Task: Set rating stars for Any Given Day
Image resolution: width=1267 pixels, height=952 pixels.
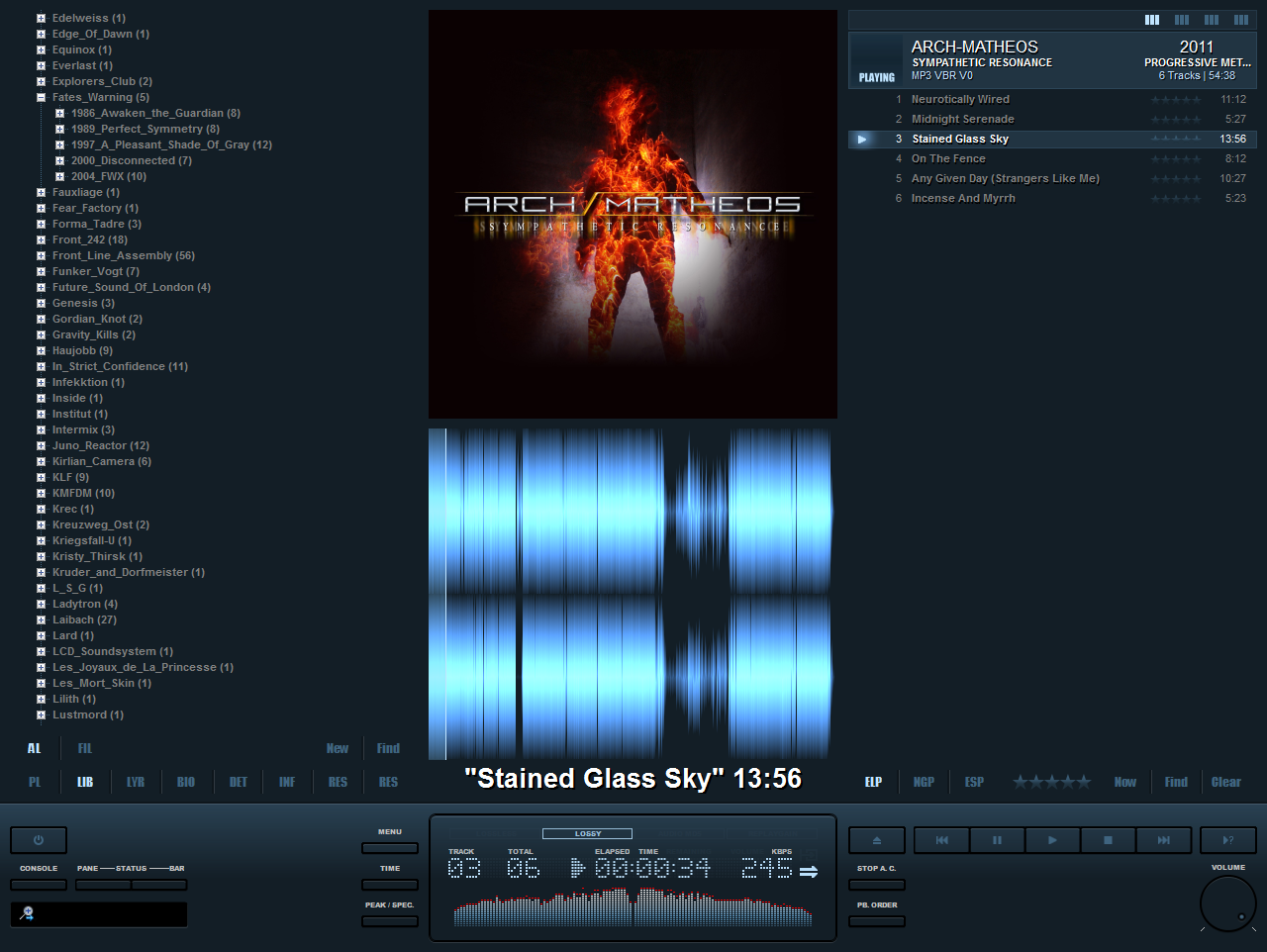Action: pos(1176,179)
